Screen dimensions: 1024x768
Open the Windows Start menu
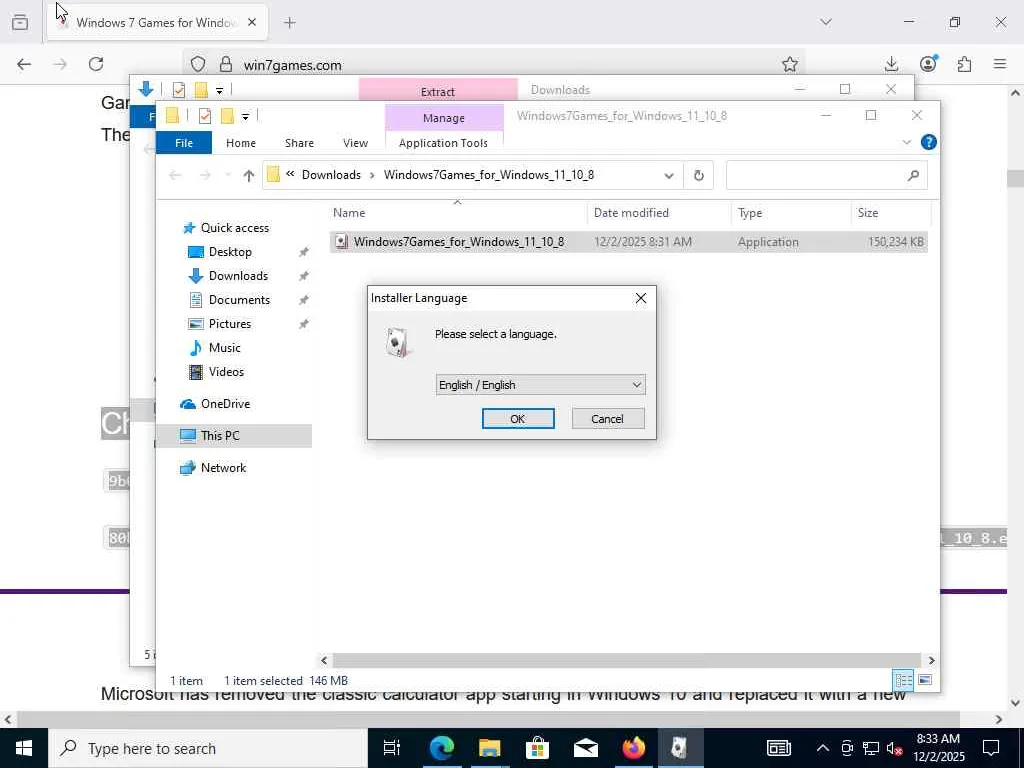(x=24, y=748)
